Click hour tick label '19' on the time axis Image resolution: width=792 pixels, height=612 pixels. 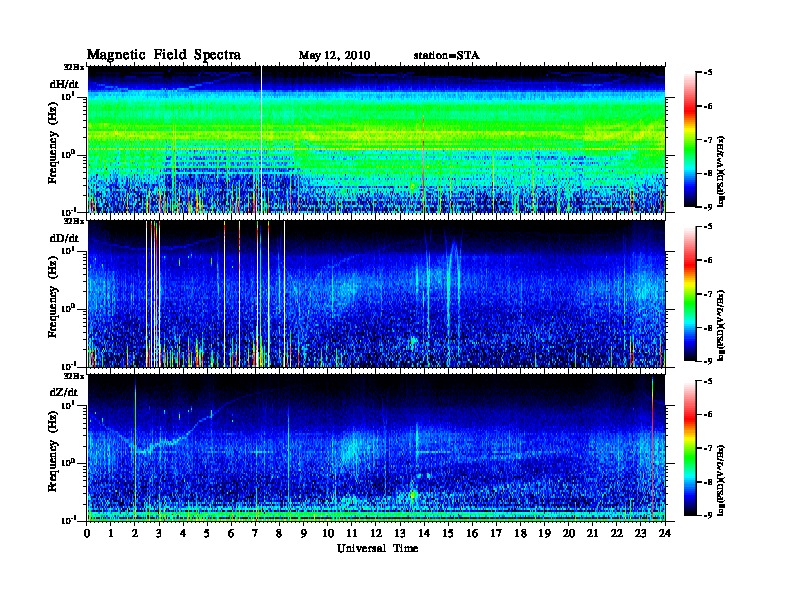(544, 533)
